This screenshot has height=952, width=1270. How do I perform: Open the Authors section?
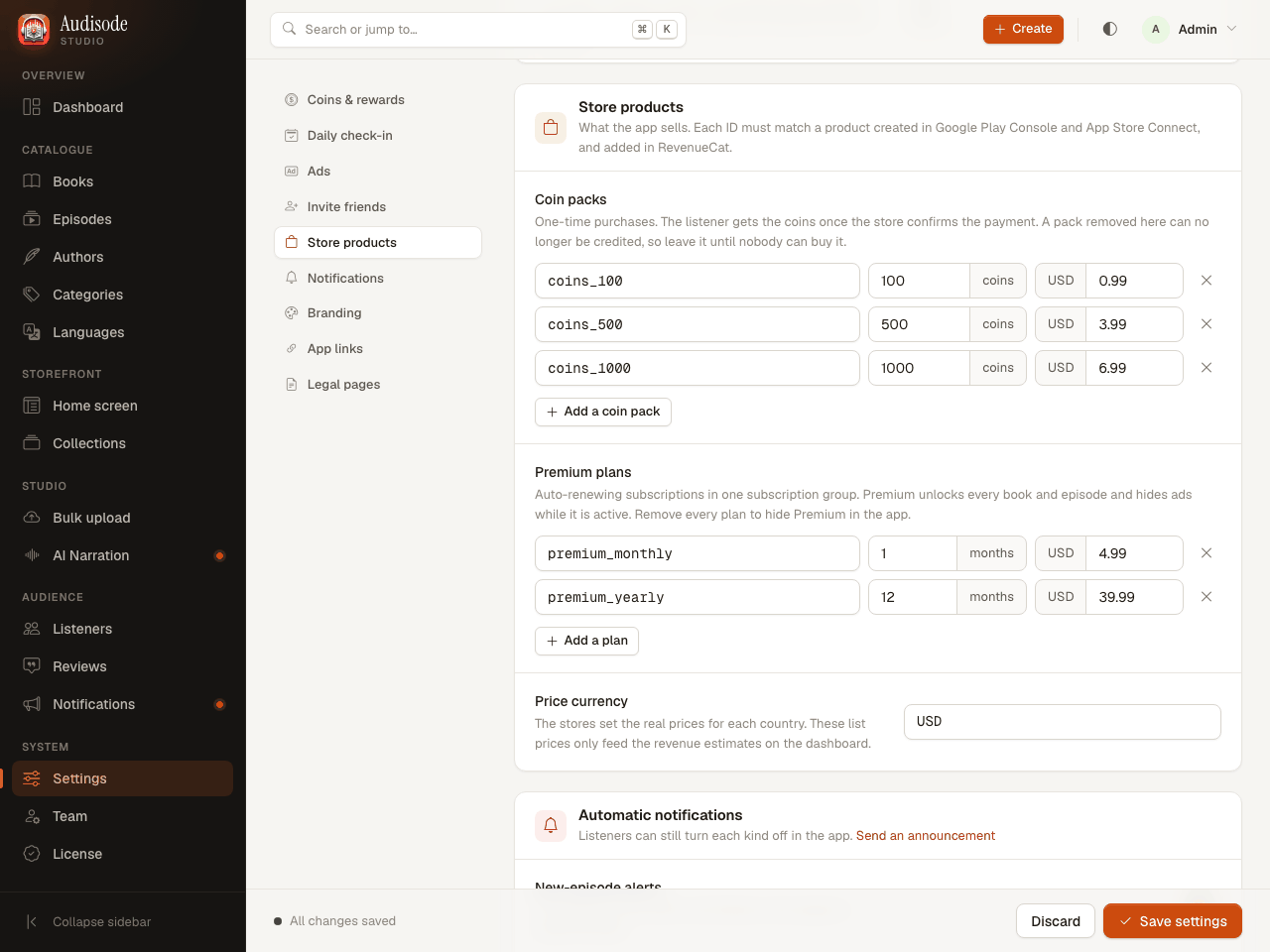click(123, 257)
